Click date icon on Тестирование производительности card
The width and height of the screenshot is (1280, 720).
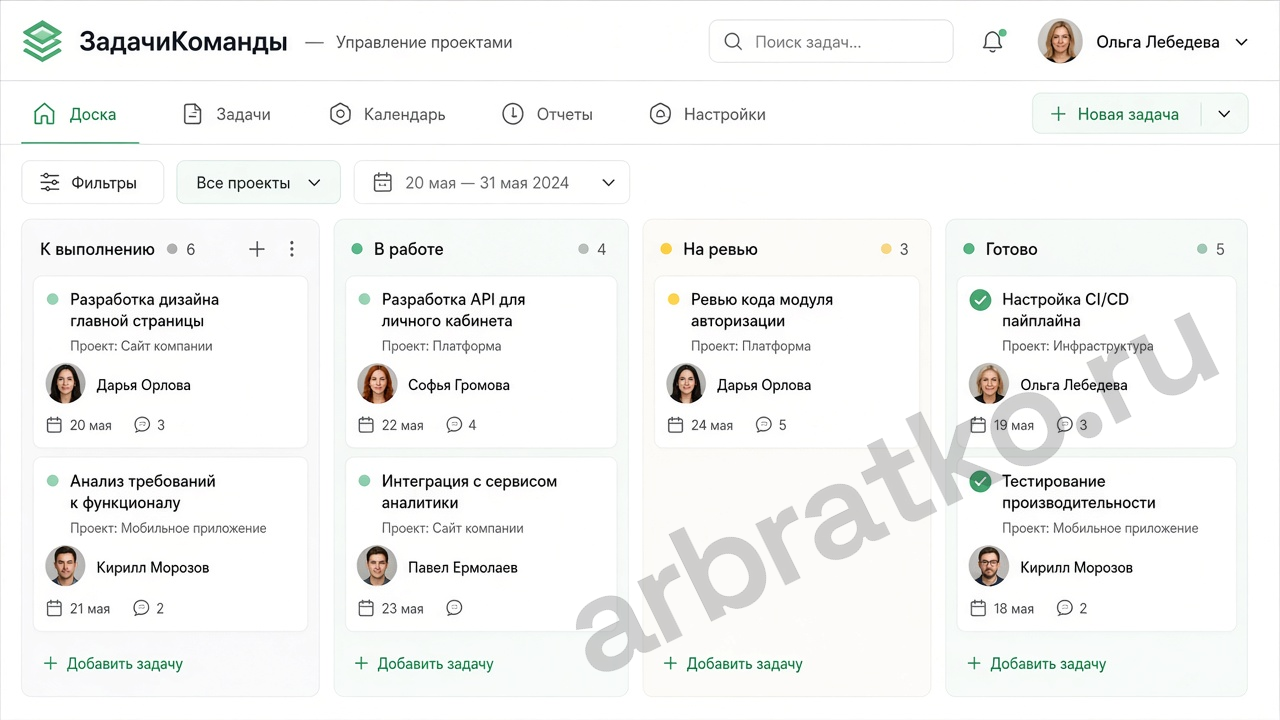point(978,607)
